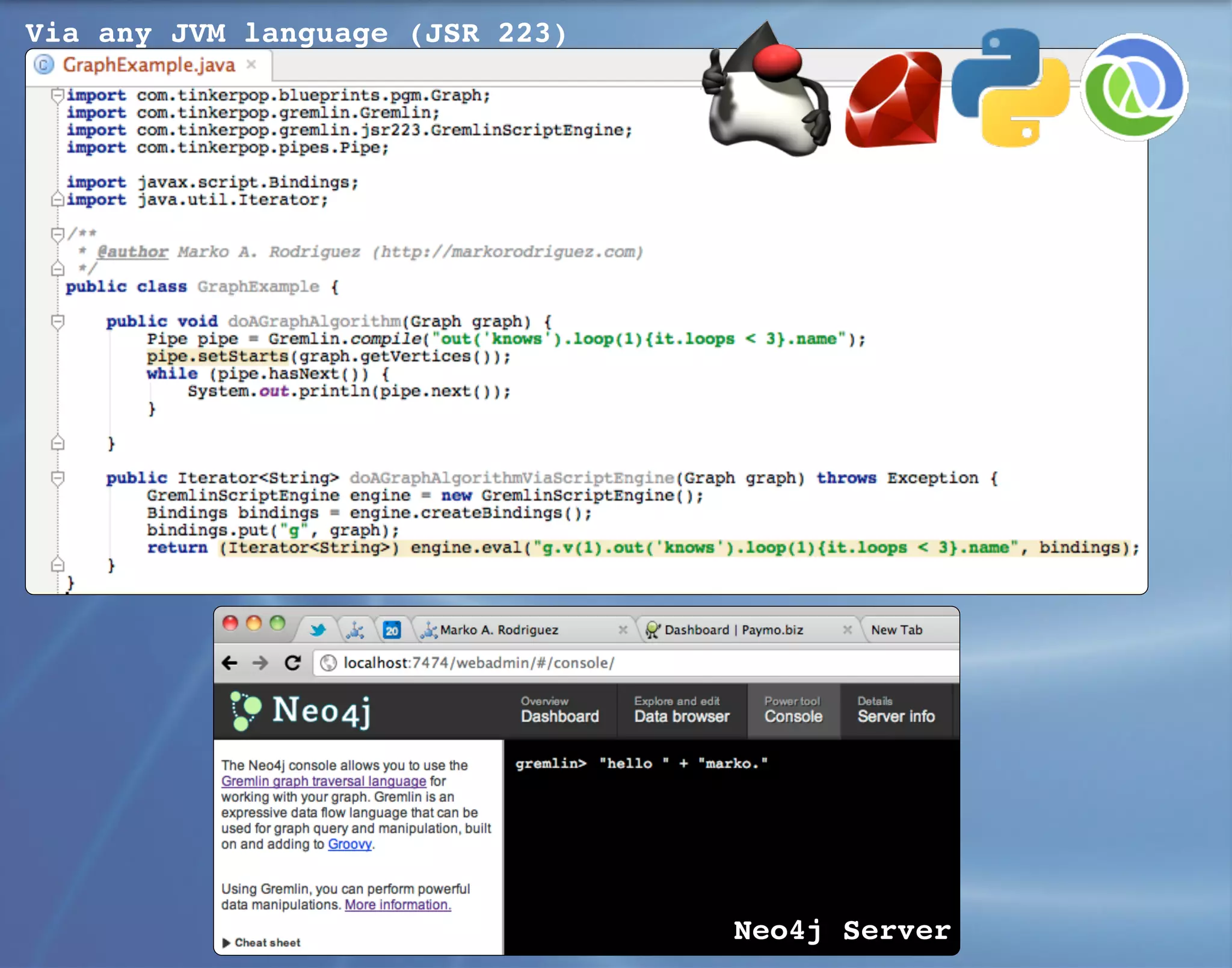Screen dimensions: 1232x968
Task: Click the localhost:7474 address bar
Action: (x=636, y=663)
